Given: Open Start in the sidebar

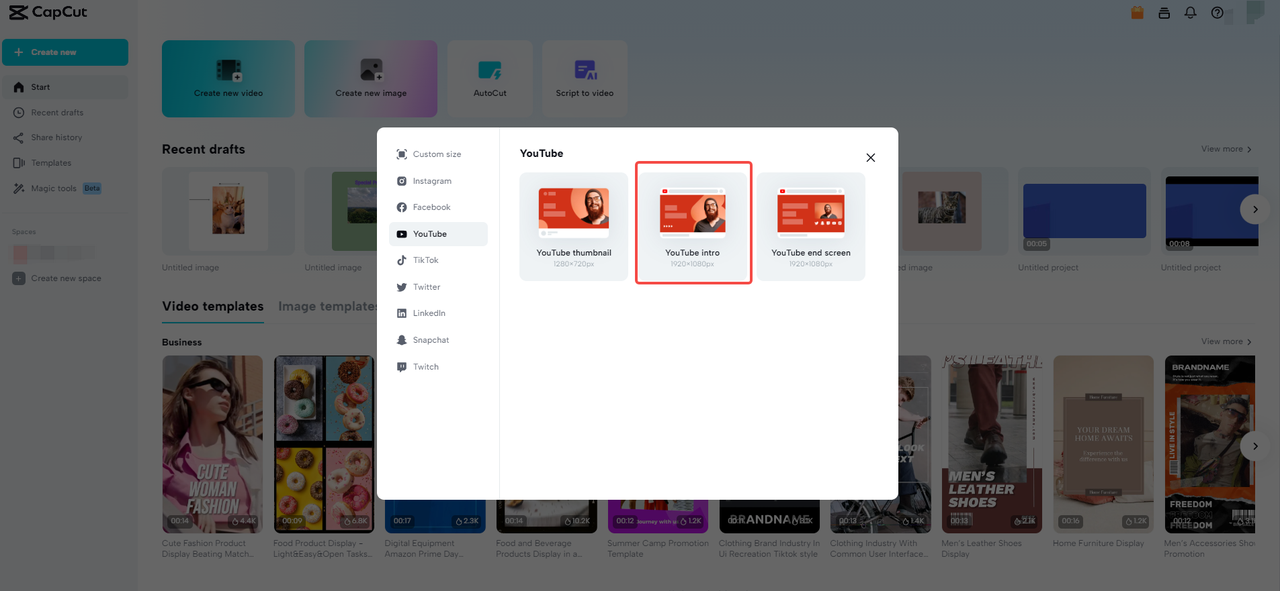Looking at the screenshot, I should click(65, 87).
